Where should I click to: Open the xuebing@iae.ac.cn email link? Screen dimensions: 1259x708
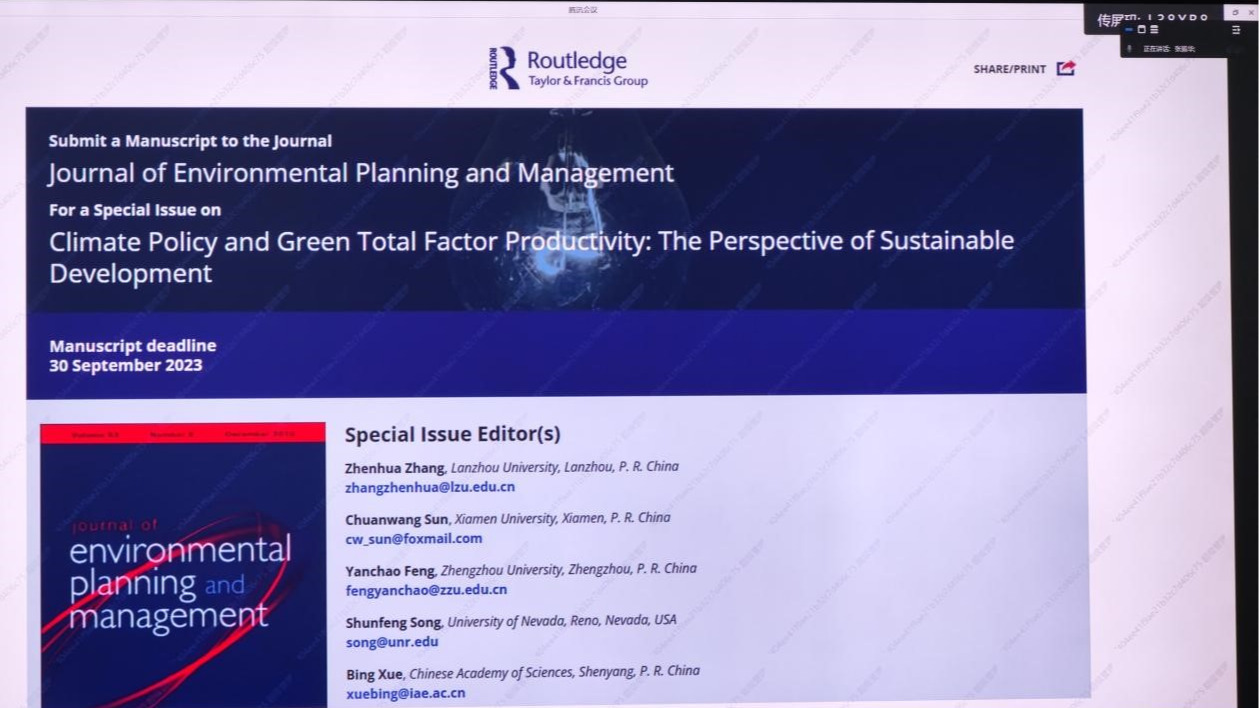tap(405, 692)
